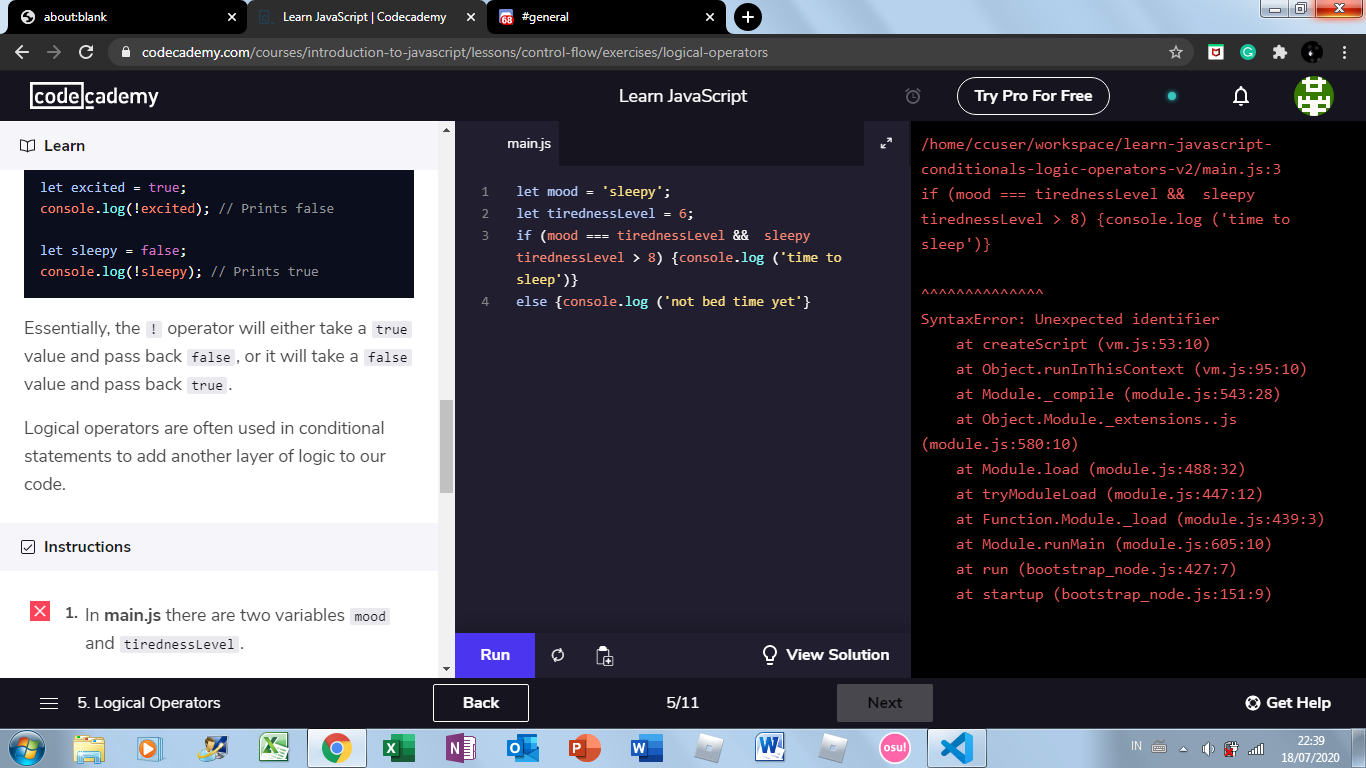Viewport: 1366px width, 768px height.
Task: Click the Instructions section heading
Action: point(87,547)
